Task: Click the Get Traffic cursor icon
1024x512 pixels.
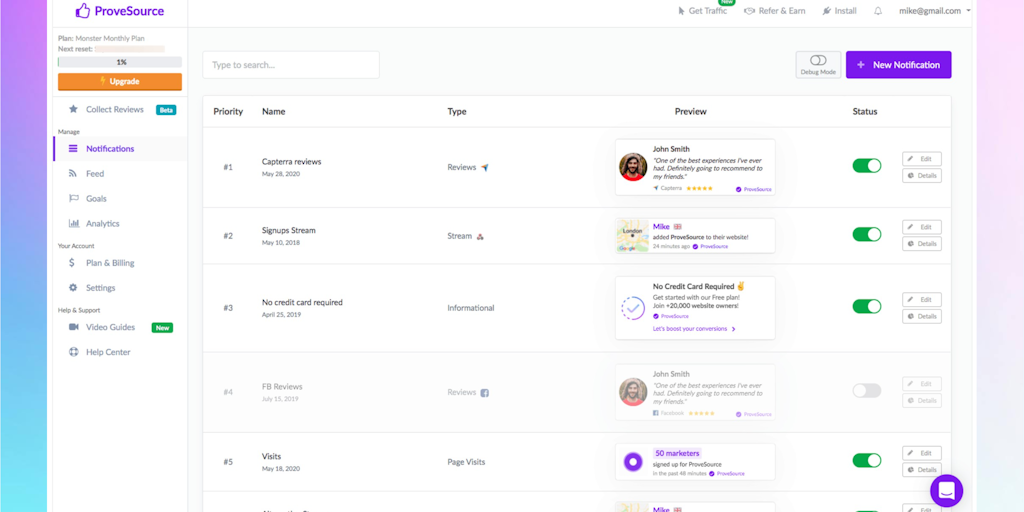Action: pyautogui.click(x=681, y=11)
